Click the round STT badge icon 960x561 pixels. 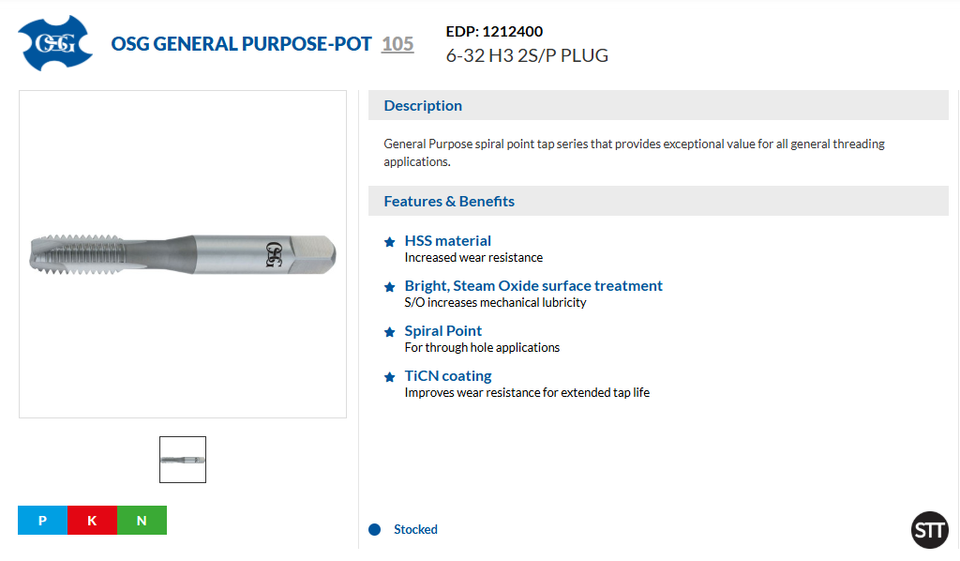[x=929, y=530]
